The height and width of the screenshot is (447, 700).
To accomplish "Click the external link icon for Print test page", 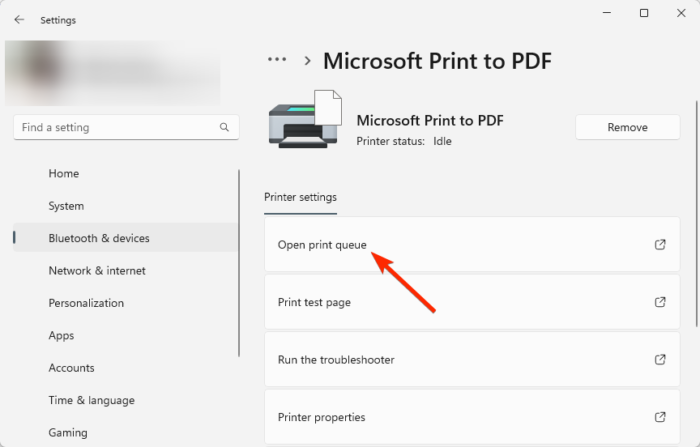I will click(x=660, y=302).
